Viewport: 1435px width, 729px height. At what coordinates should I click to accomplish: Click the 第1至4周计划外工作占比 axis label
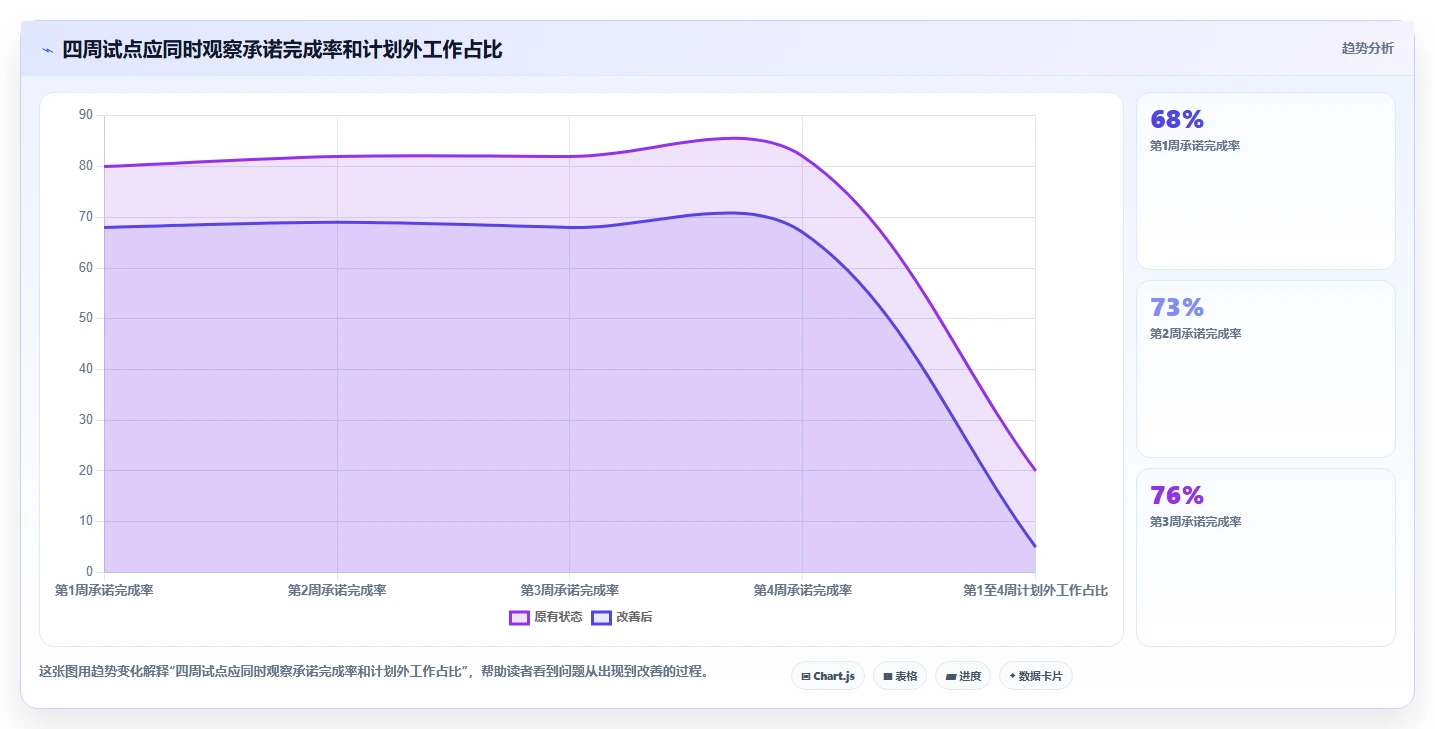[1035, 591]
